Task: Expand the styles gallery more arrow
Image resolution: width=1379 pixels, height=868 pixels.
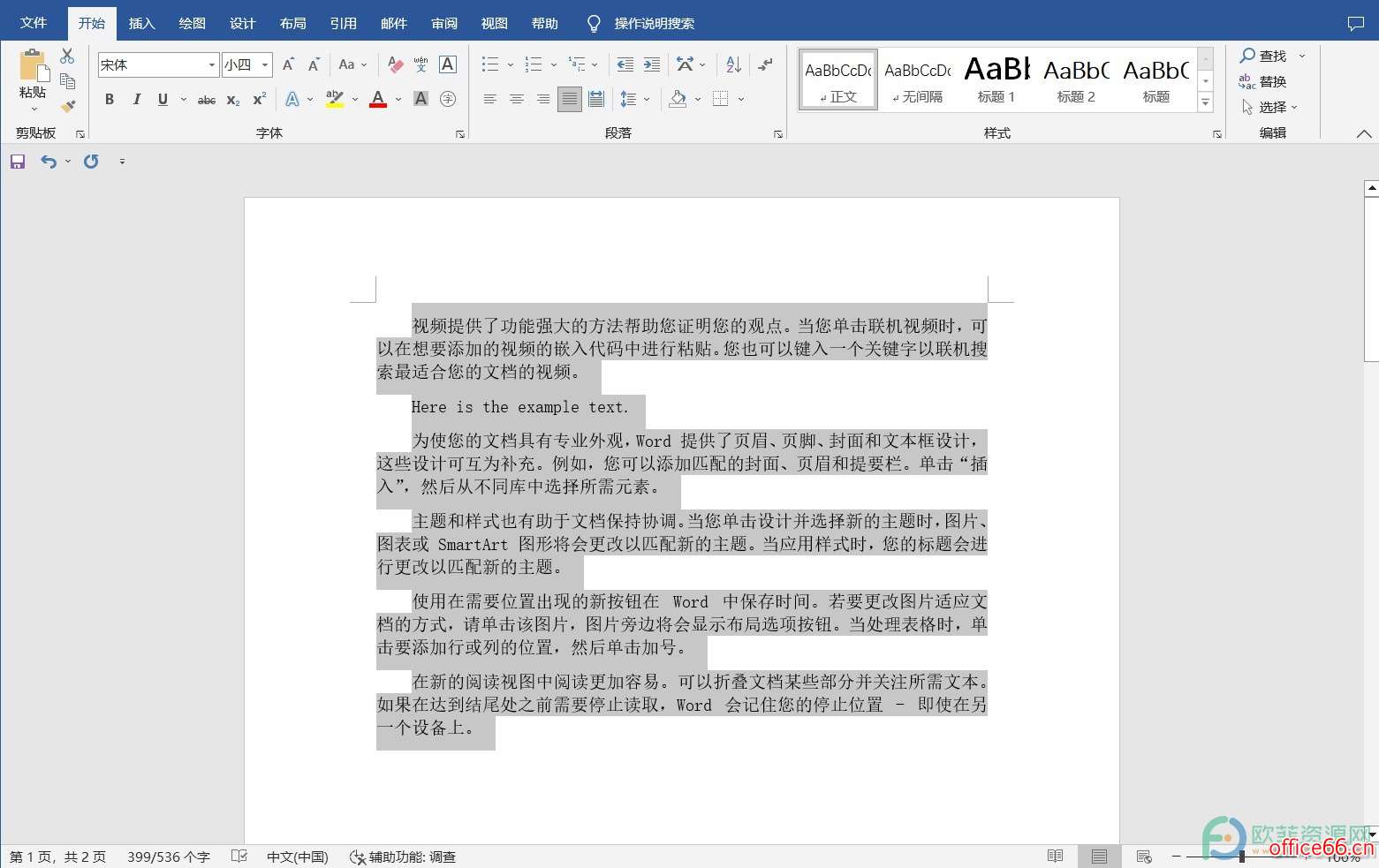Action: pyautogui.click(x=1206, y=102)
